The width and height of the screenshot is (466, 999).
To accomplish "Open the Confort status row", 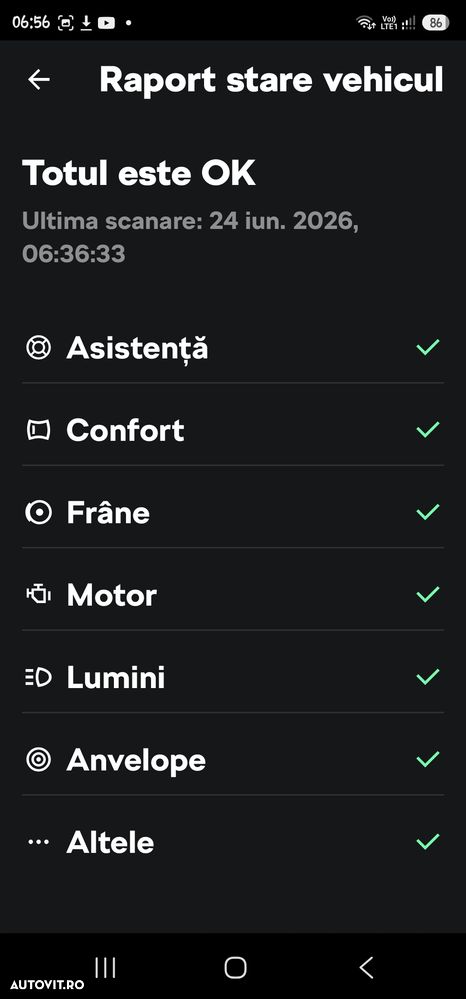I will (x=233, y=431).
